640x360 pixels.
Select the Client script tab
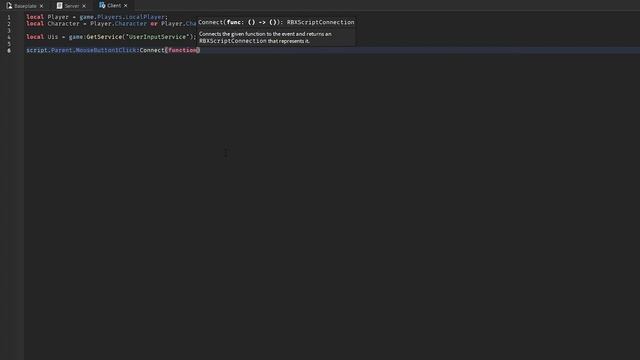click(113, 6)
